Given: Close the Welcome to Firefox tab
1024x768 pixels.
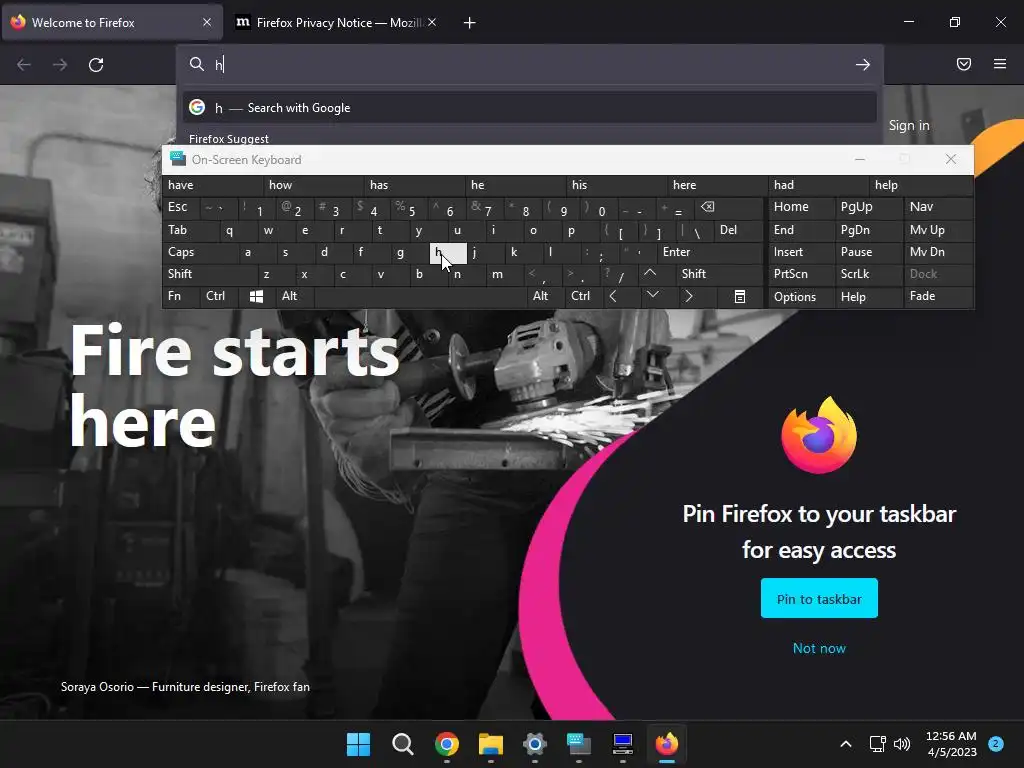Looking at the screenshot, I should (x=206, y=22).
